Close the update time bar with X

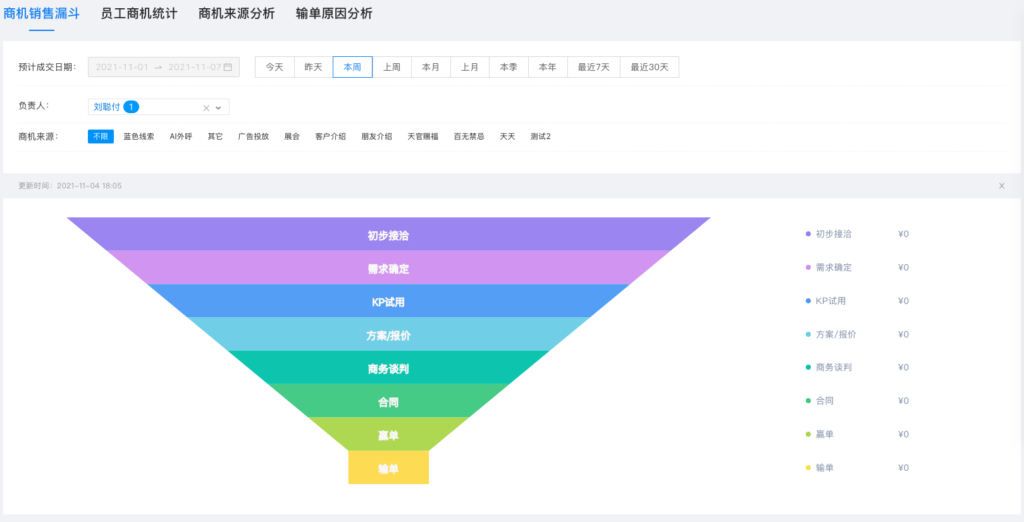(1001, 186)
